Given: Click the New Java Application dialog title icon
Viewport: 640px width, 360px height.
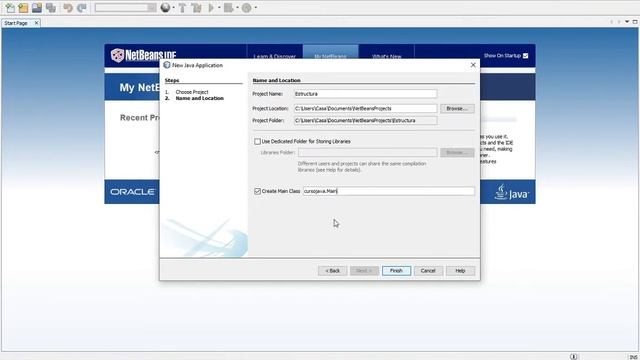Looking at the screenshot, I should pos(167,65).
